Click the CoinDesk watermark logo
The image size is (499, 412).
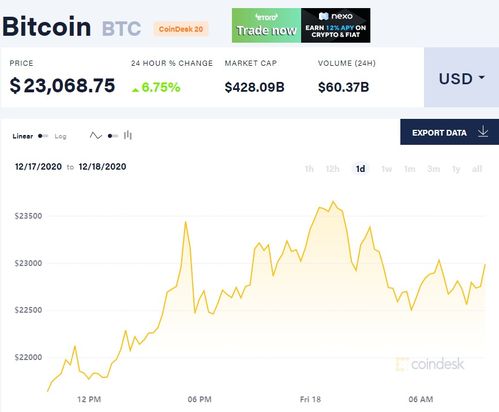(430, 364)
